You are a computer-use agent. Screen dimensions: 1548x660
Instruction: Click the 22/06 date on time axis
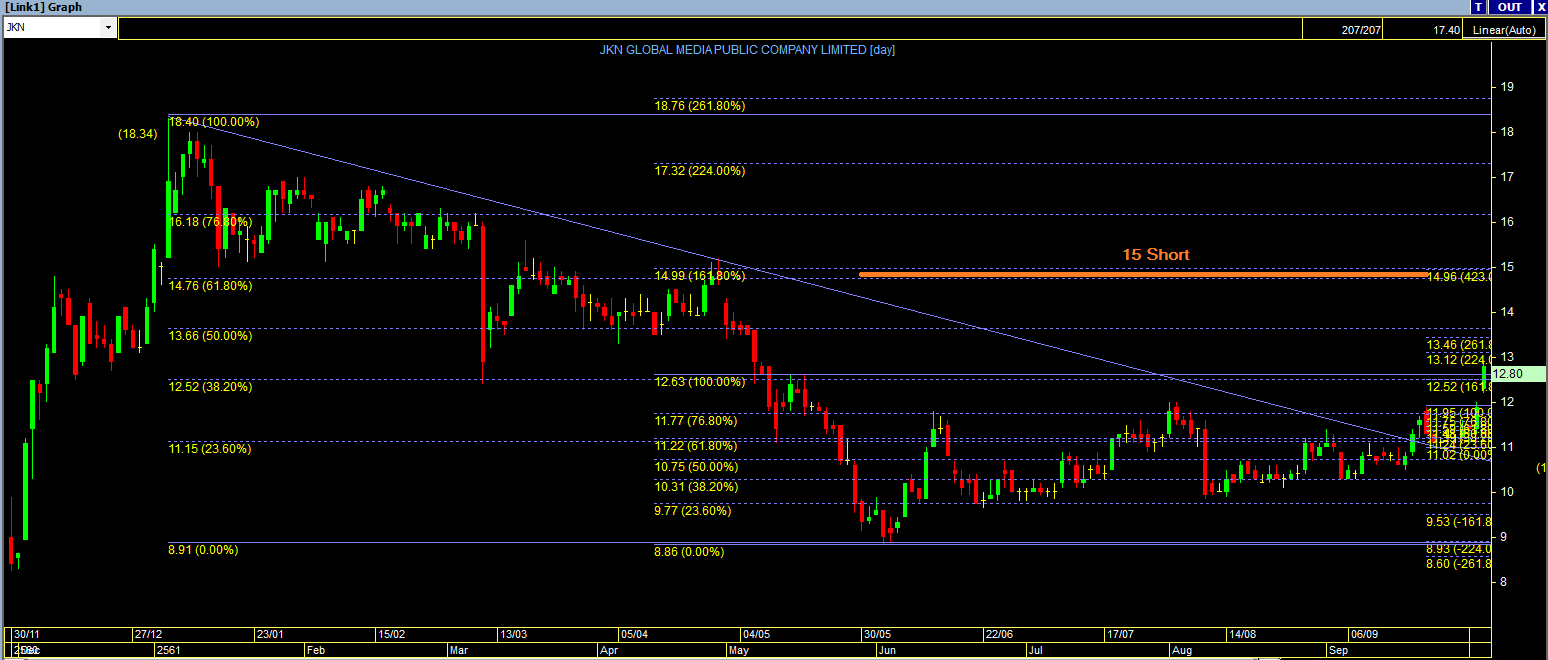[x=999, y=634]
